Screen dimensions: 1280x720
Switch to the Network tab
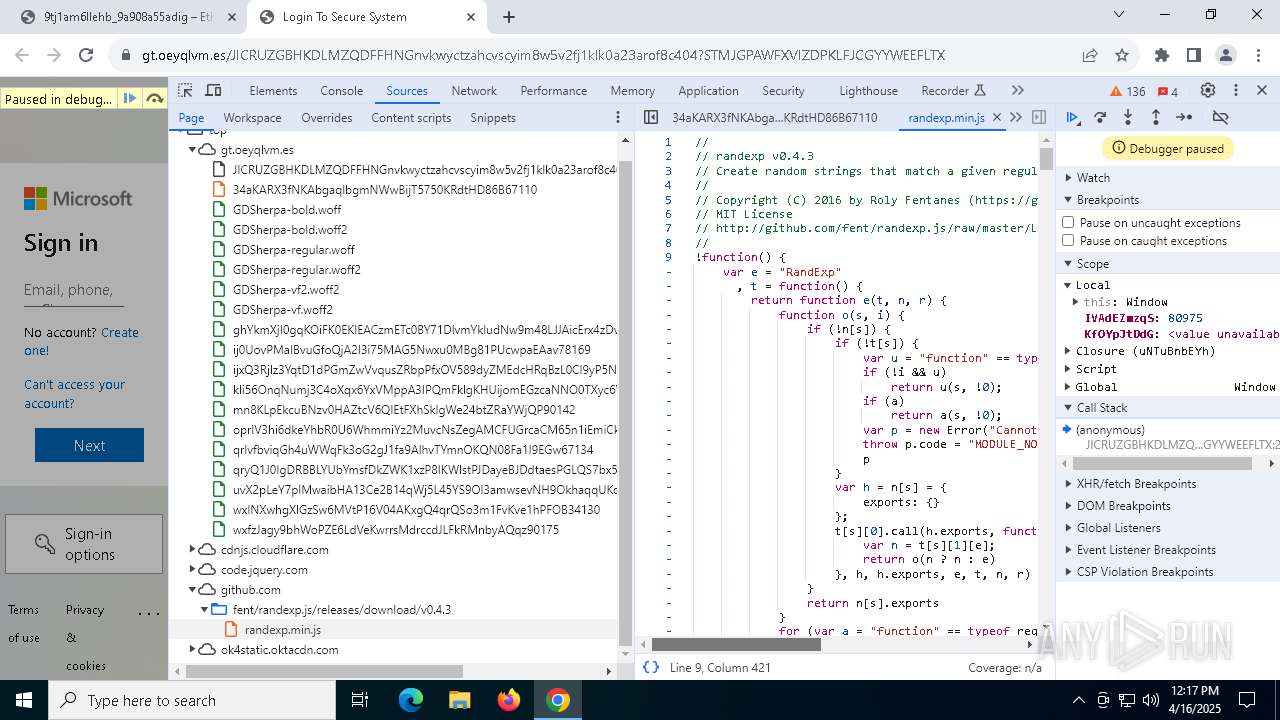474,90
